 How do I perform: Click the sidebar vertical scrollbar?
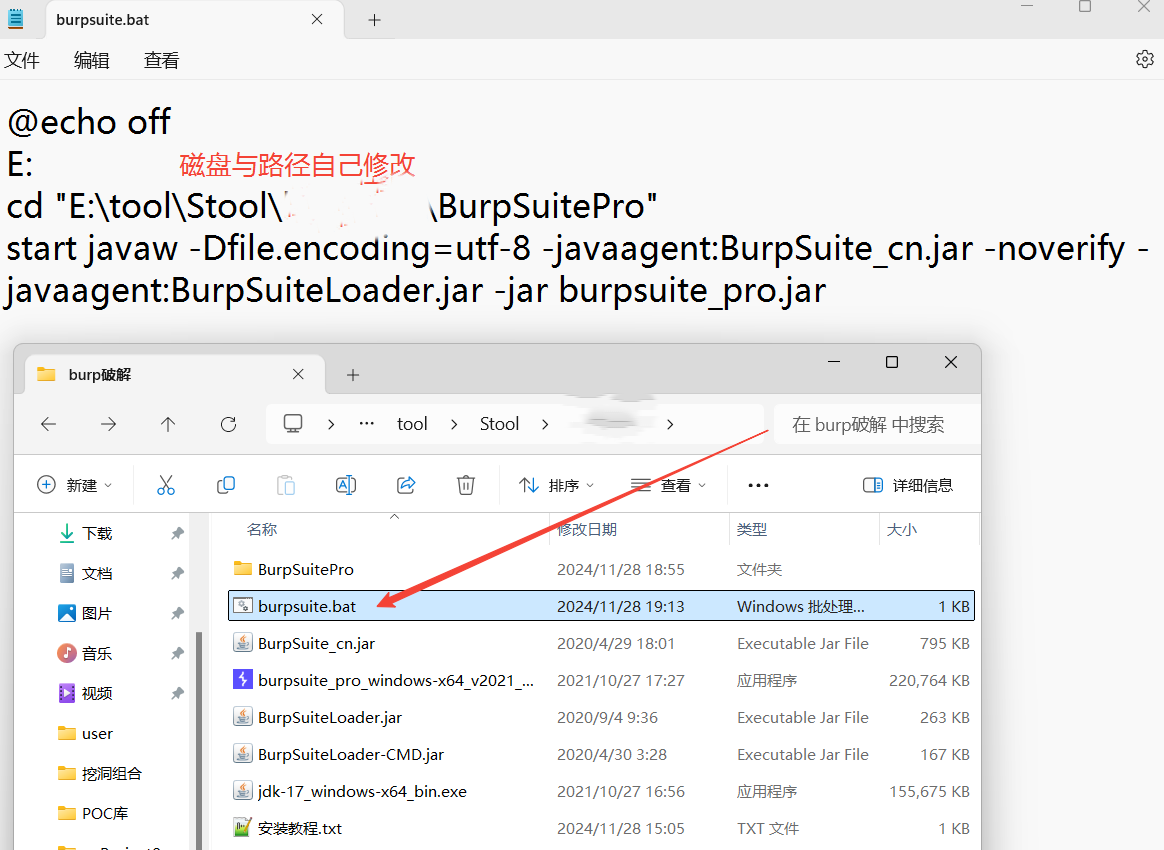[x=198, y=740]
